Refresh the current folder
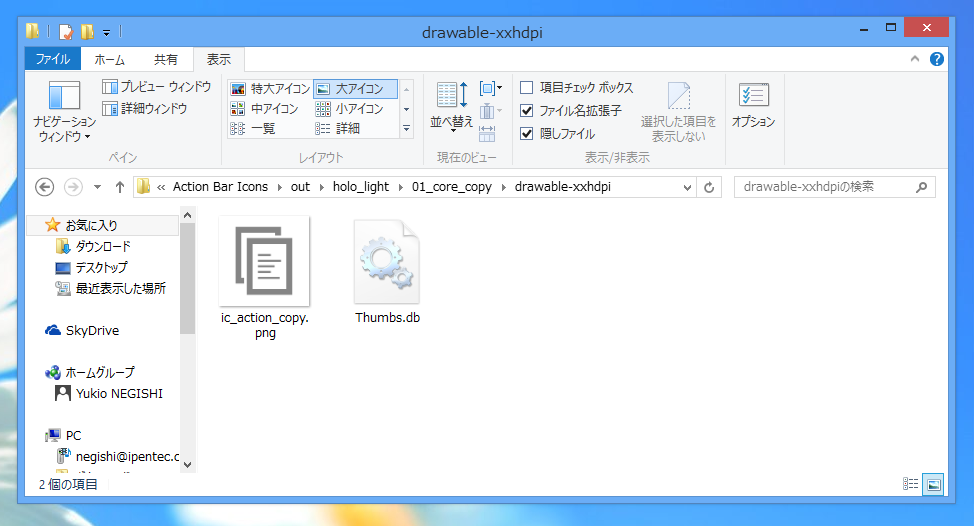This screenshot has width=974, height=526. (709, 187)
